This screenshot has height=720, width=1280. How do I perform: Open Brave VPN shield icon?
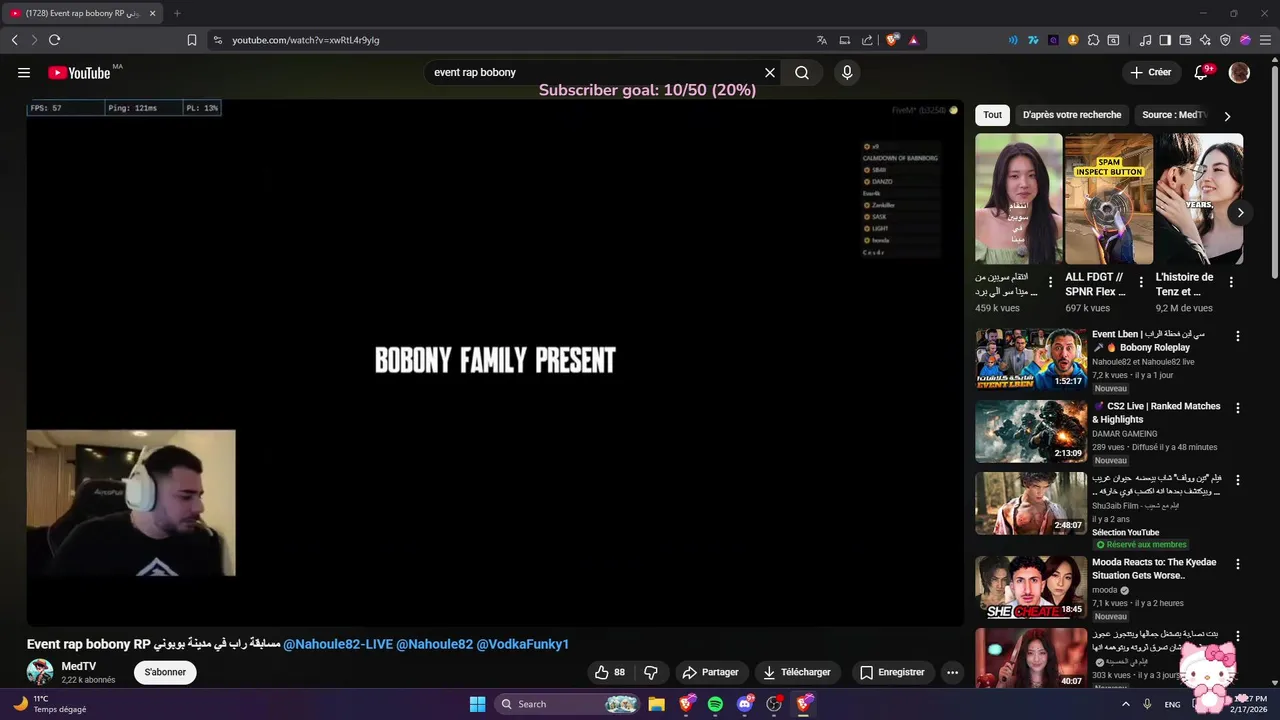point(1225,40)
